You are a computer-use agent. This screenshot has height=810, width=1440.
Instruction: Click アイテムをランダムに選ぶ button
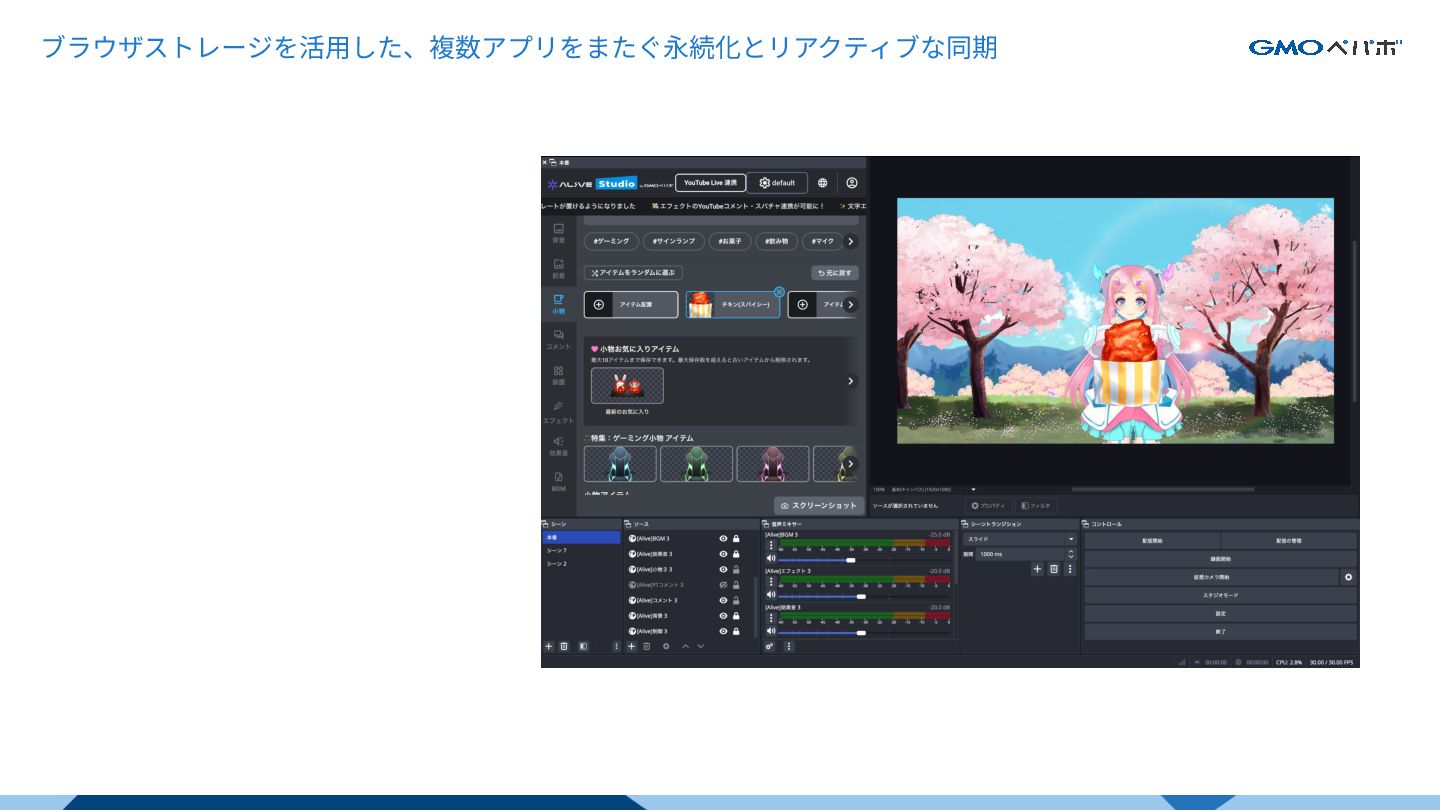pos(633,272)
